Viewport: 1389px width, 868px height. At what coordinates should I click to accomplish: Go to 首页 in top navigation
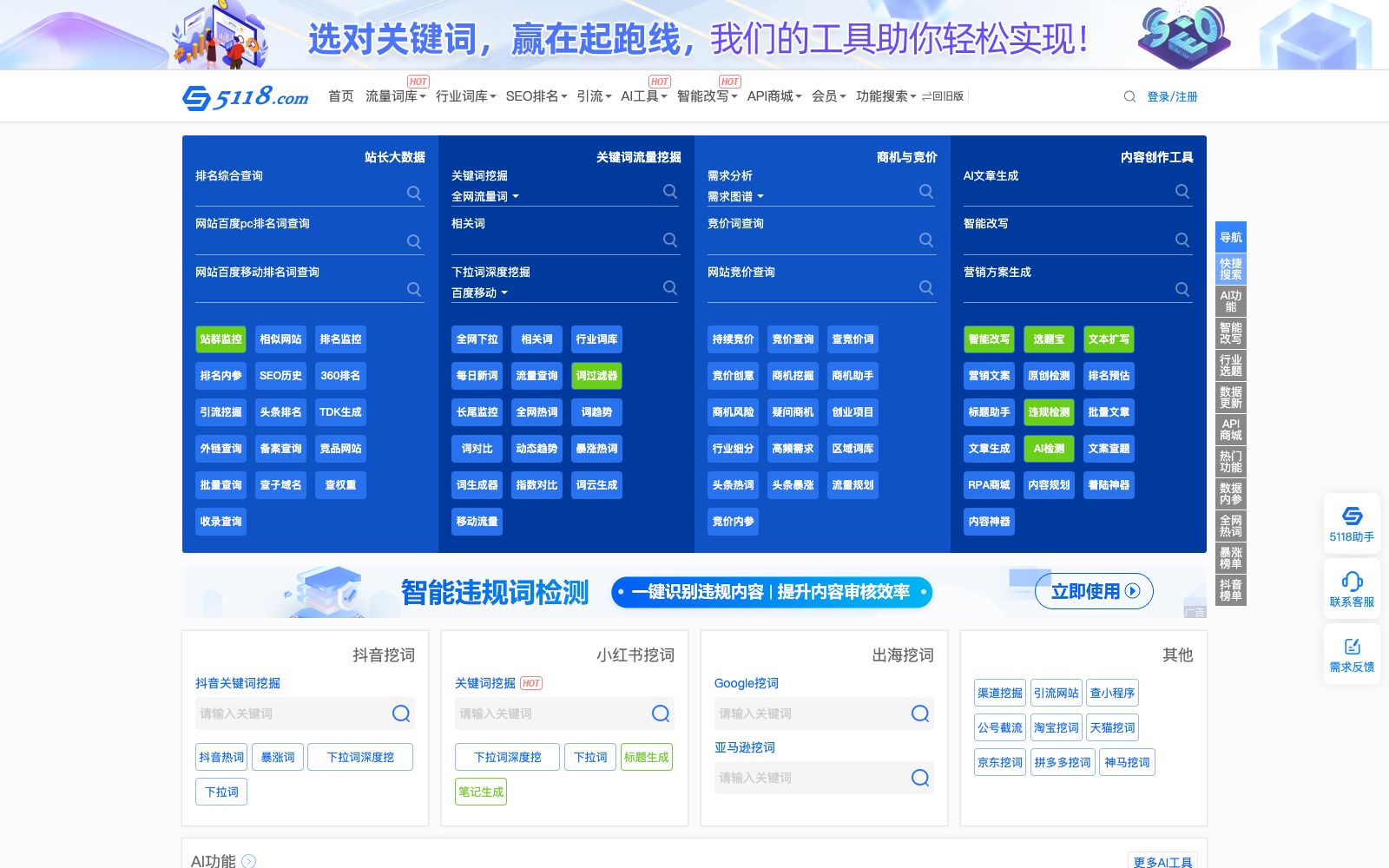click(341, 96)
